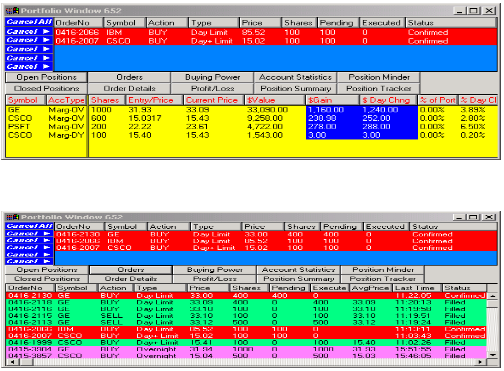This screenshot has width=504, height=371.
Task: Minimize the top Portfolio Window
Action: coord(460,11)
